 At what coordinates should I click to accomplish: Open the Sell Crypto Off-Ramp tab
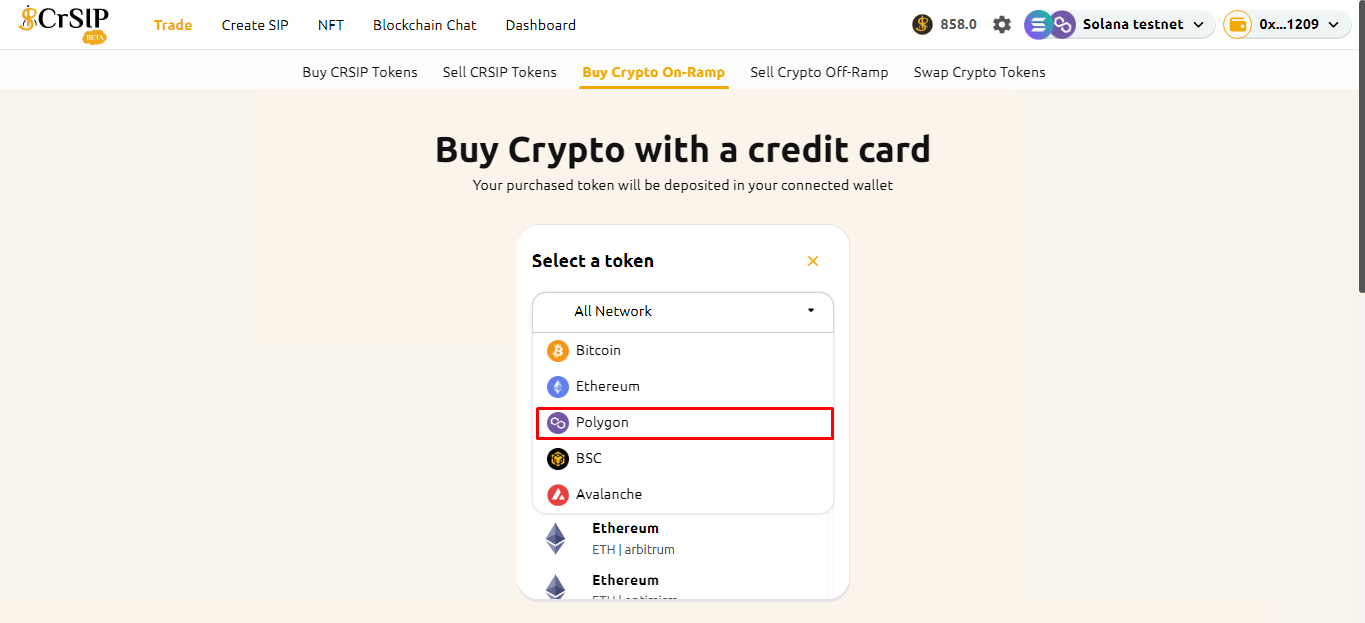pos(819,72)
